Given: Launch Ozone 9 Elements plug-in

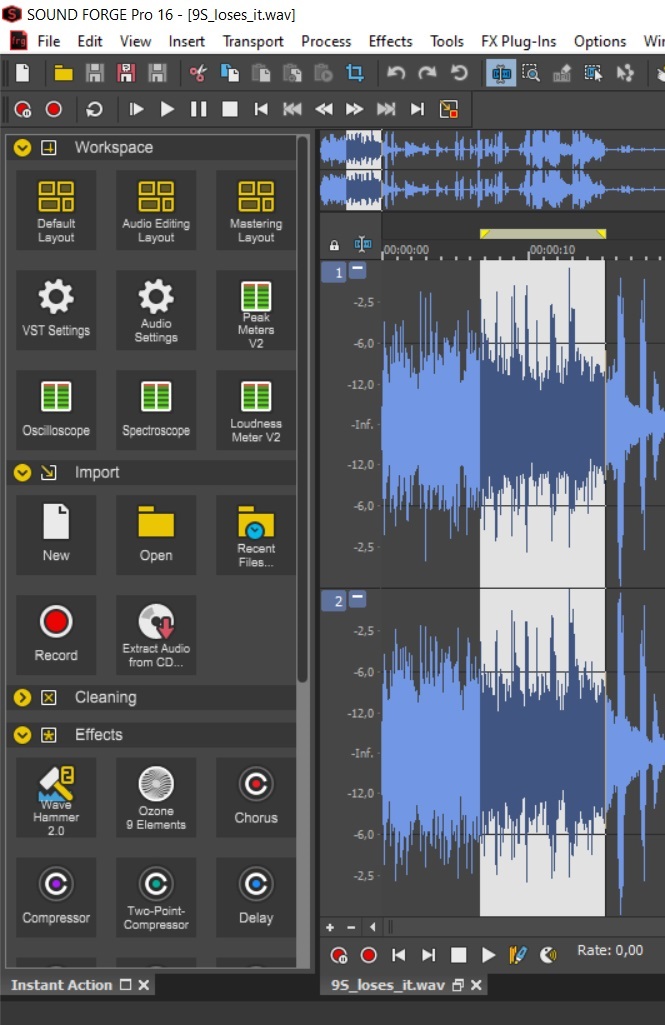Looking at the screenshot, I should tap(156, 796).
